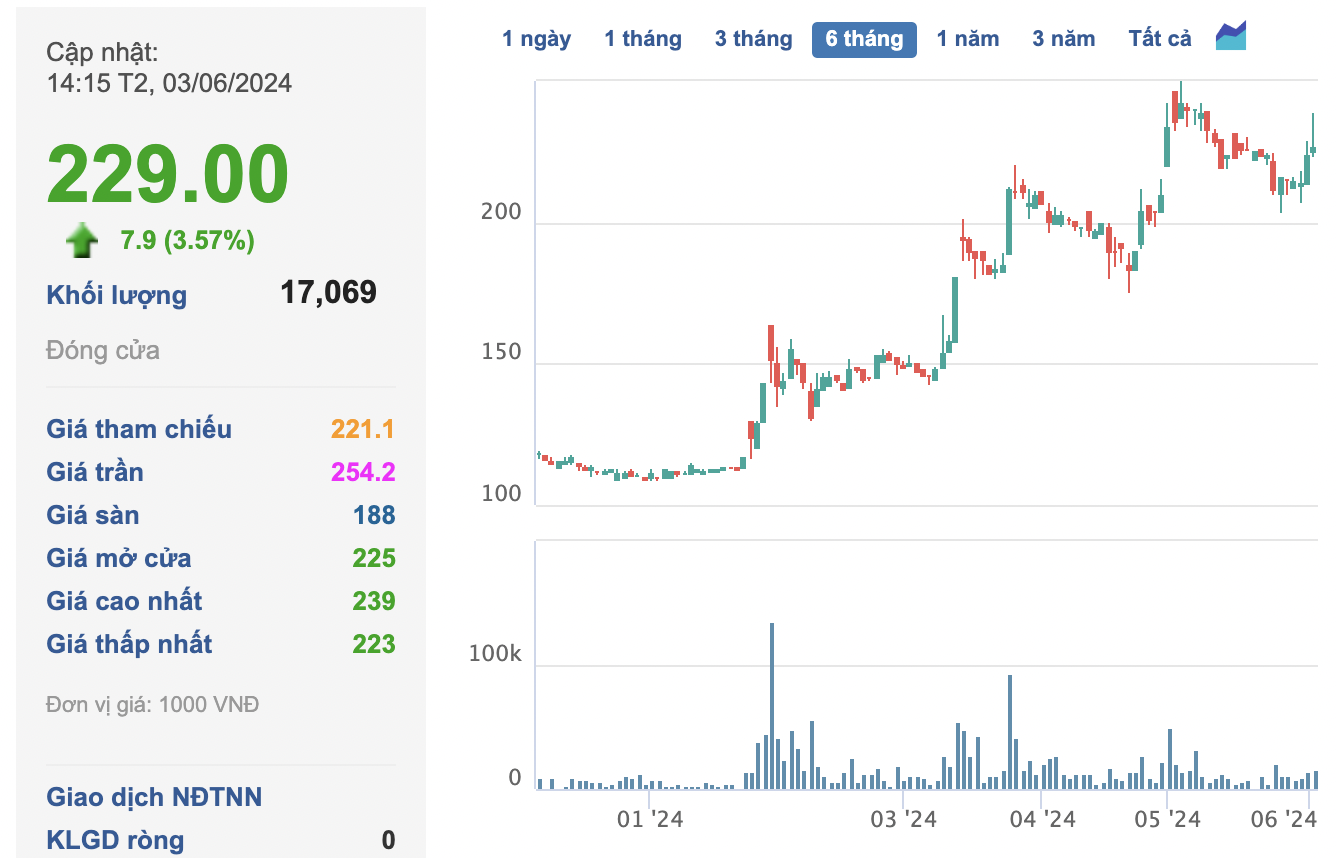The height and width of the screenshot is (858, 1336).
Task: Click the 'Giá sàn' label
Action: (x=93, y=515)
